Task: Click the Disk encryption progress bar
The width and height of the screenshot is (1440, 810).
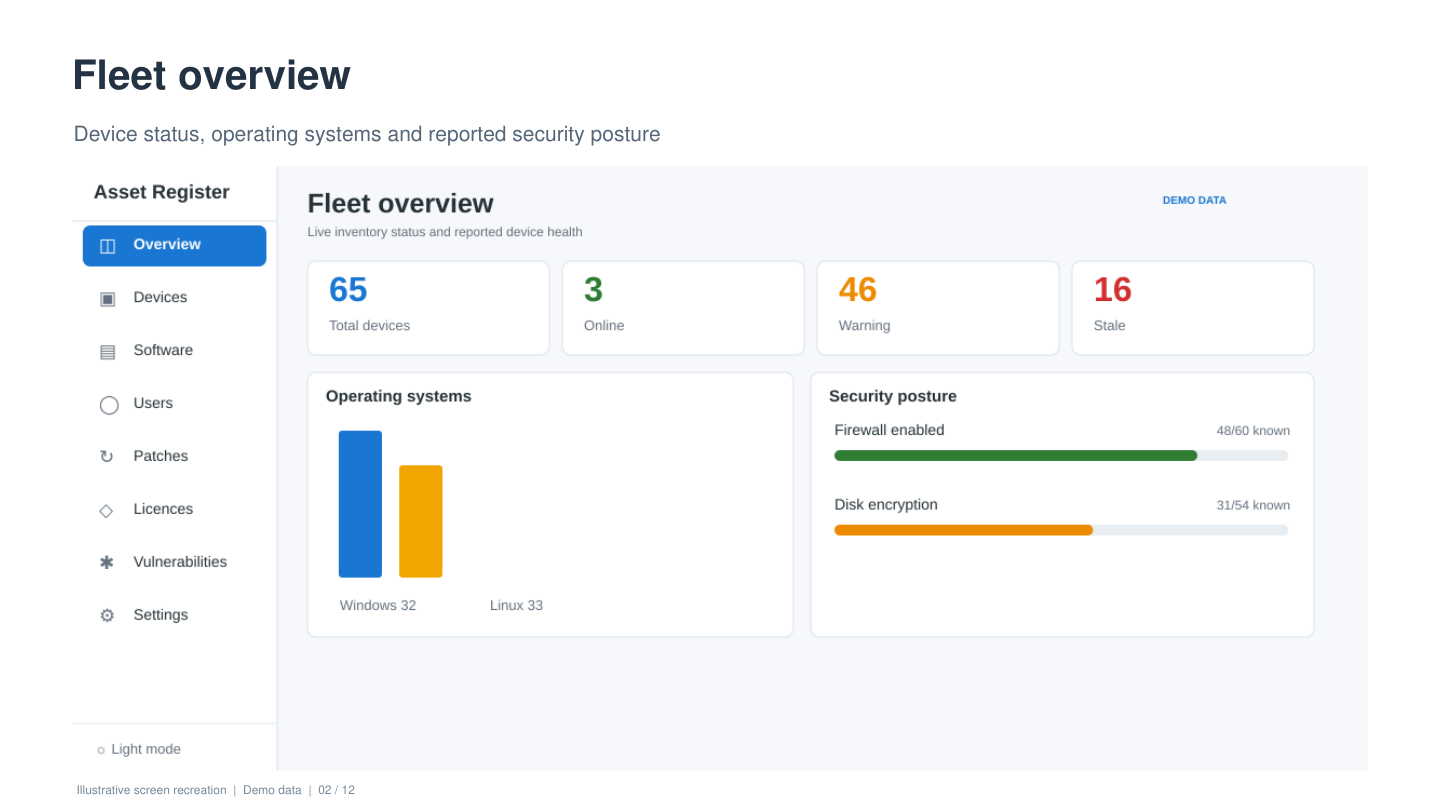Action: click(1061, 530)
